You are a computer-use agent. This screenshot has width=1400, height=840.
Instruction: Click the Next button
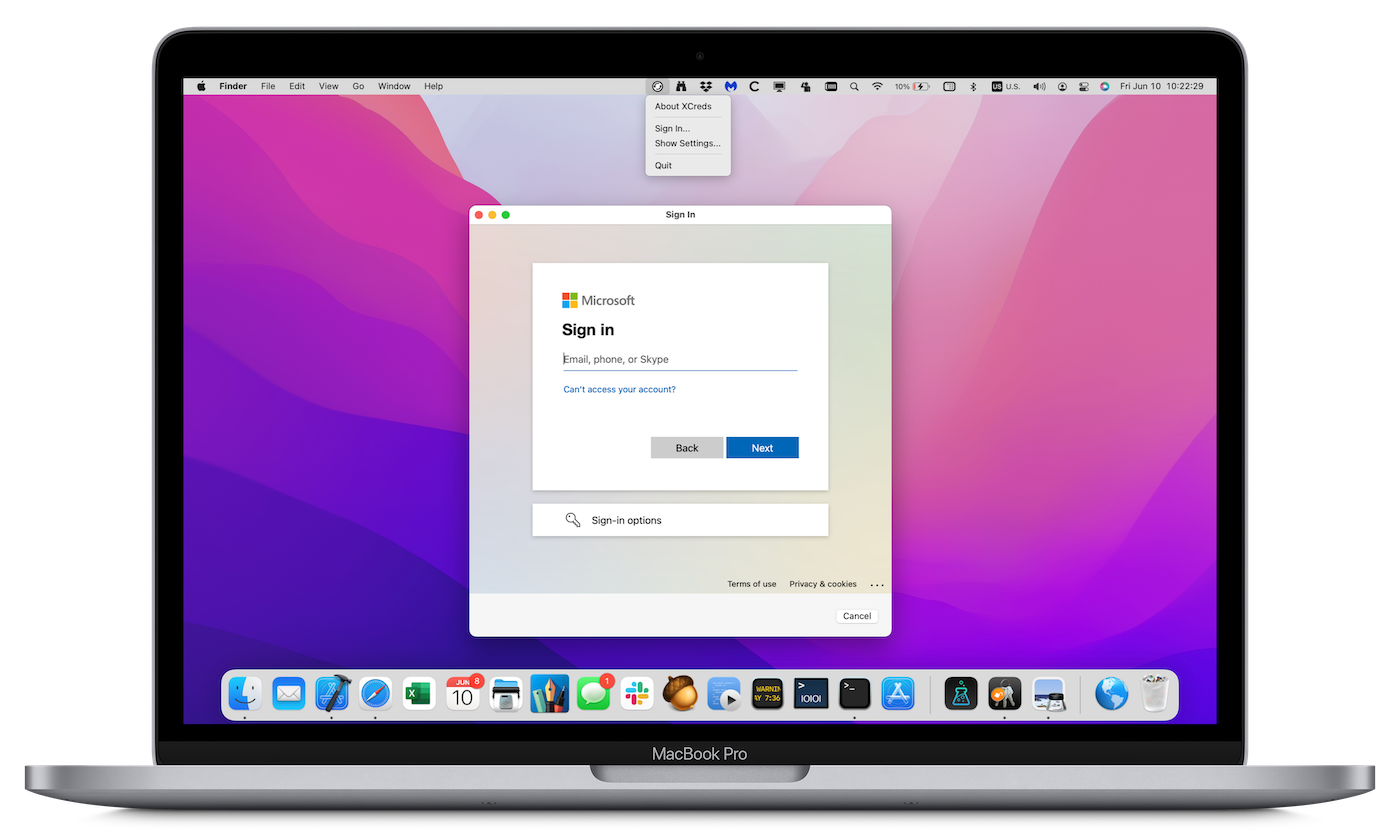762,447
